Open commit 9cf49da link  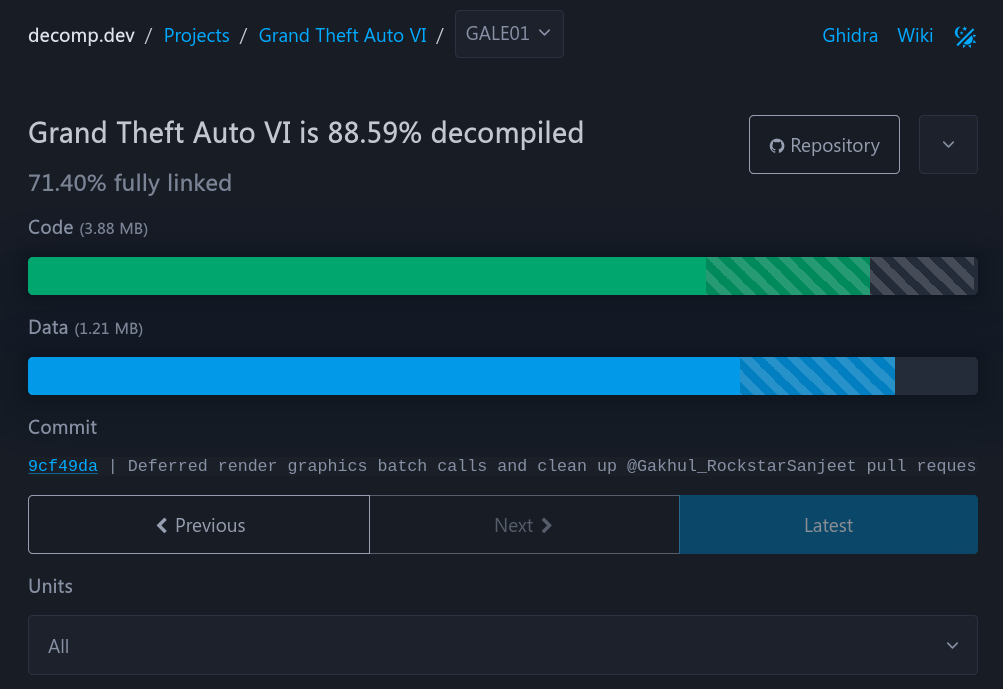tap(63, 466)
